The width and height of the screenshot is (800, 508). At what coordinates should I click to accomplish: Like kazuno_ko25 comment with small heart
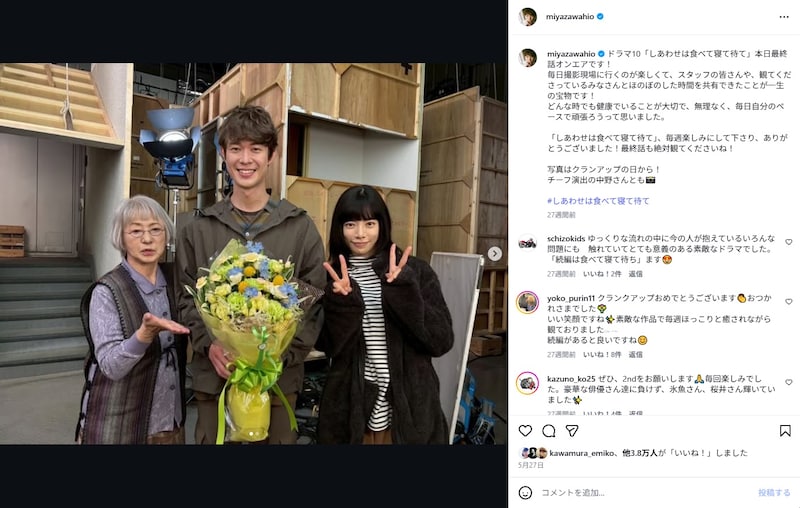point(789,382)
